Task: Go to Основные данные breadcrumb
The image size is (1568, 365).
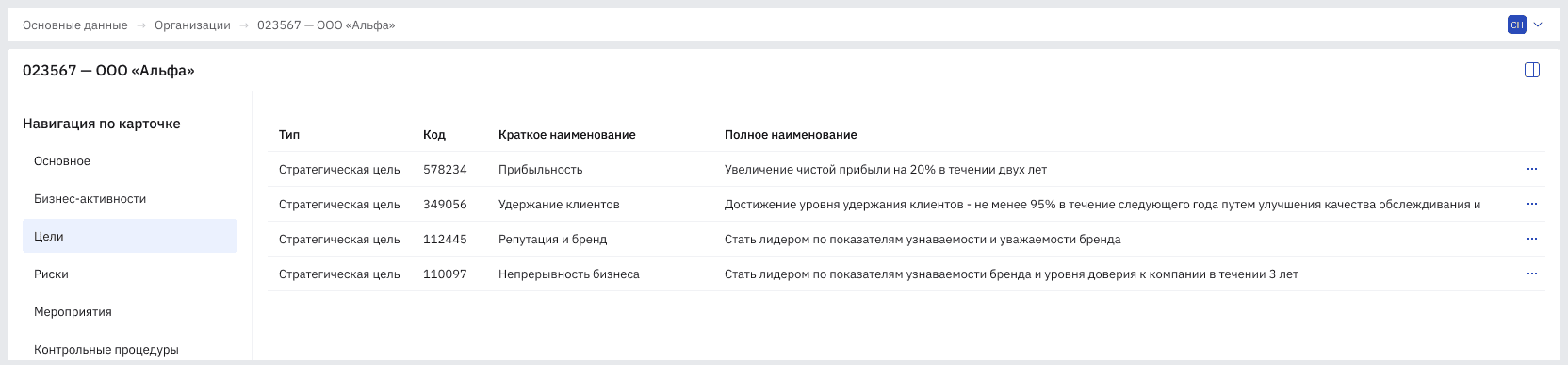Action: [75, 25]
